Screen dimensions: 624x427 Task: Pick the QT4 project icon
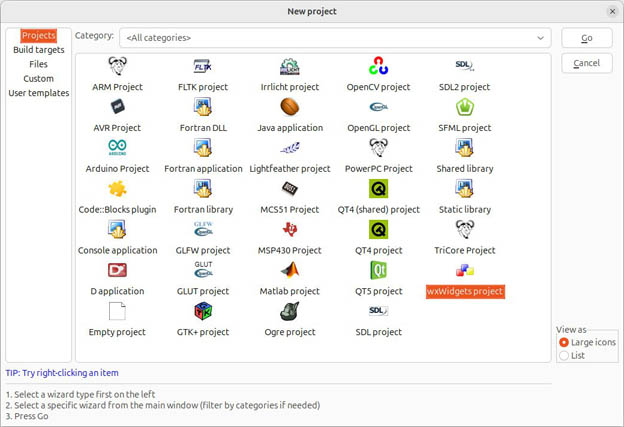[x=378, y=230]
